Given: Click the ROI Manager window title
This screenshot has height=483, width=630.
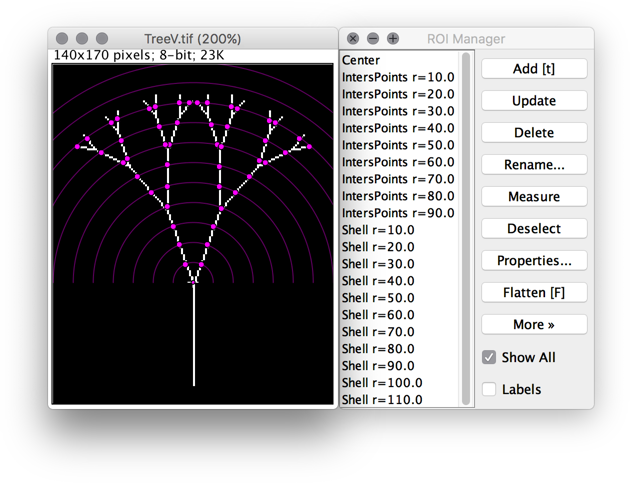Looking at the screenshot, I should pyautogui.click(x=466, y=39).
